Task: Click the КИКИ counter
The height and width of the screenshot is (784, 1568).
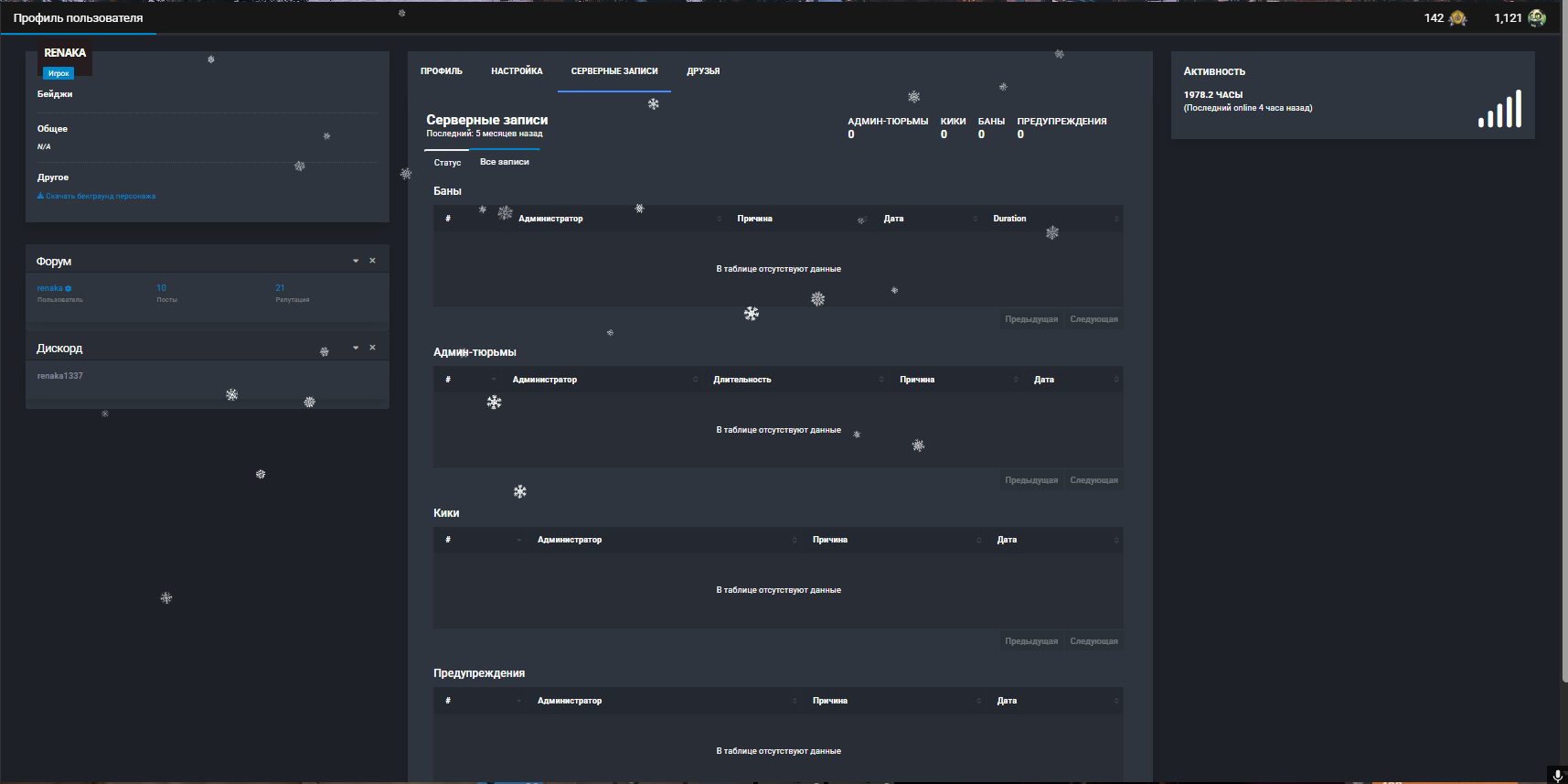Action: click(x=953, y=127)
